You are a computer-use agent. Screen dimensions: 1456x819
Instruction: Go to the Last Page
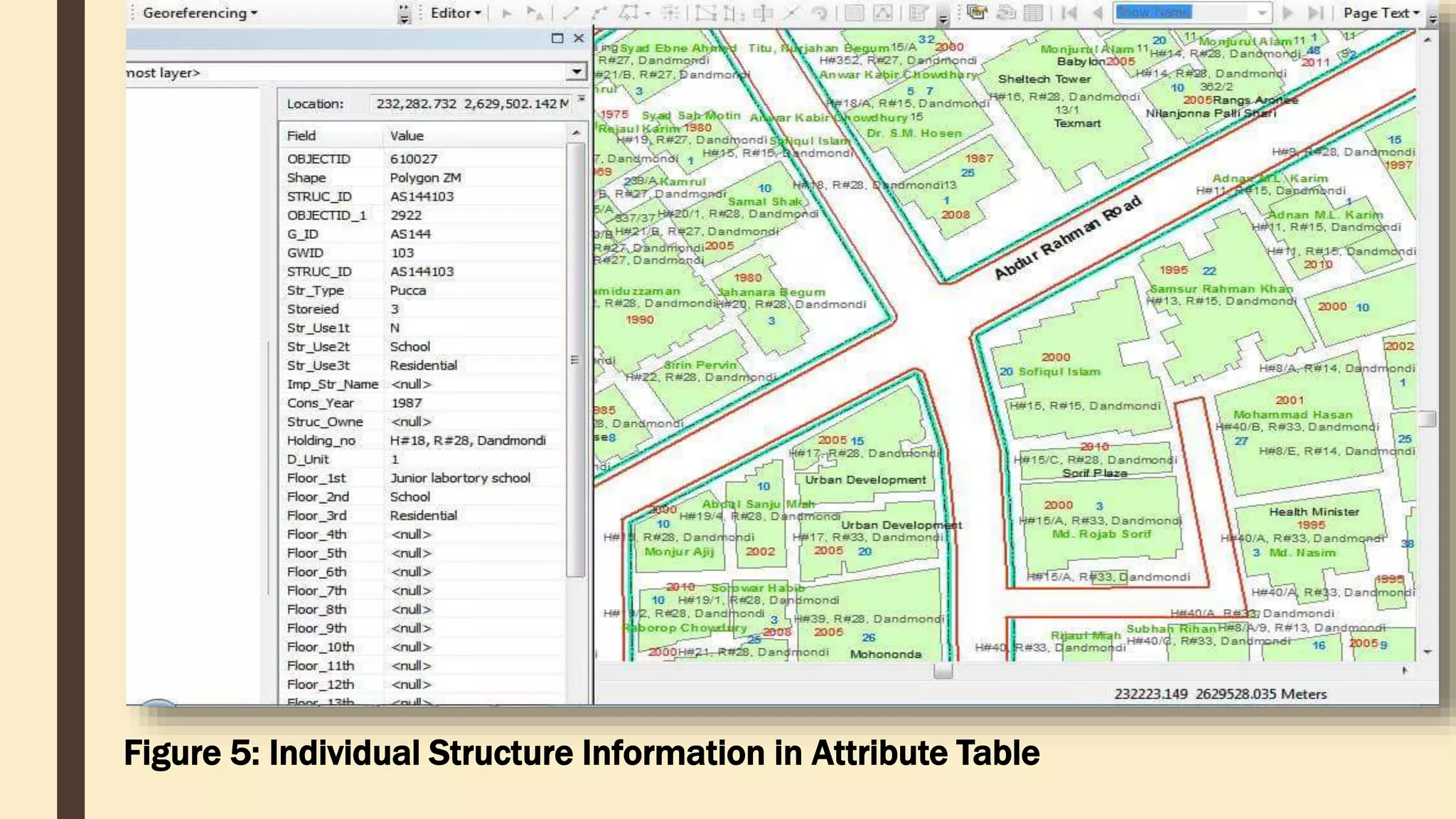tap(1316, 13)
